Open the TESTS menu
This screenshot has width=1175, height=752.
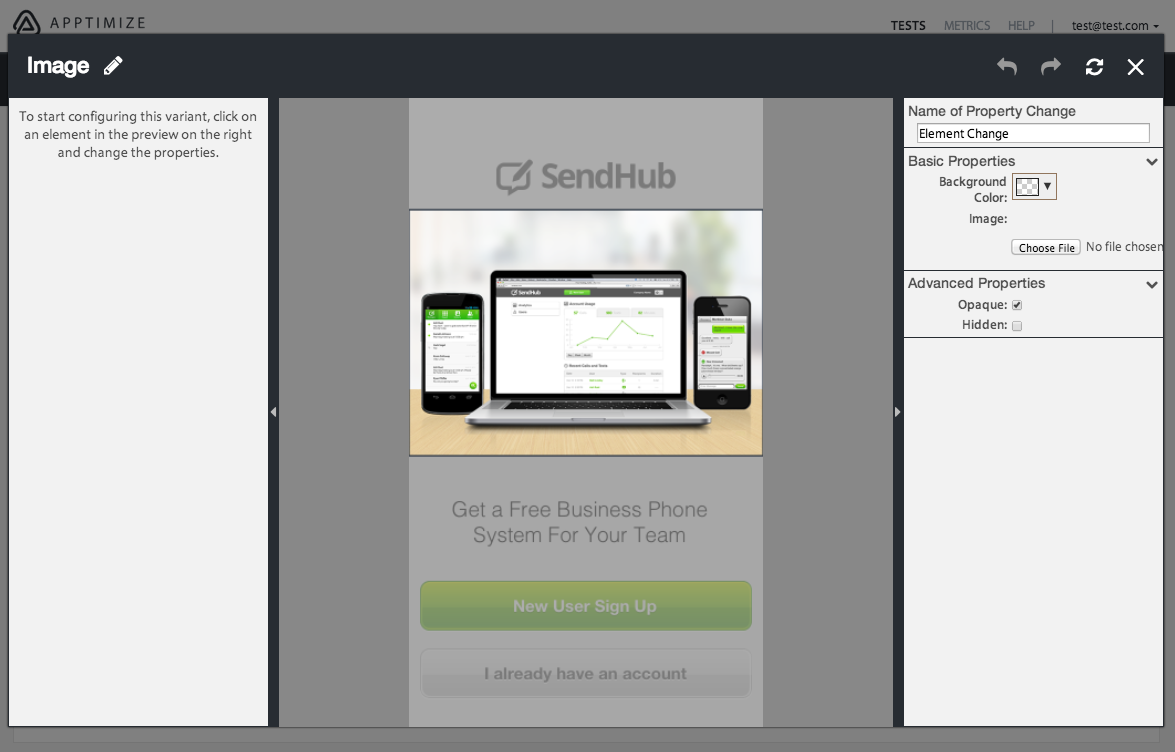[x=908, y=25]
